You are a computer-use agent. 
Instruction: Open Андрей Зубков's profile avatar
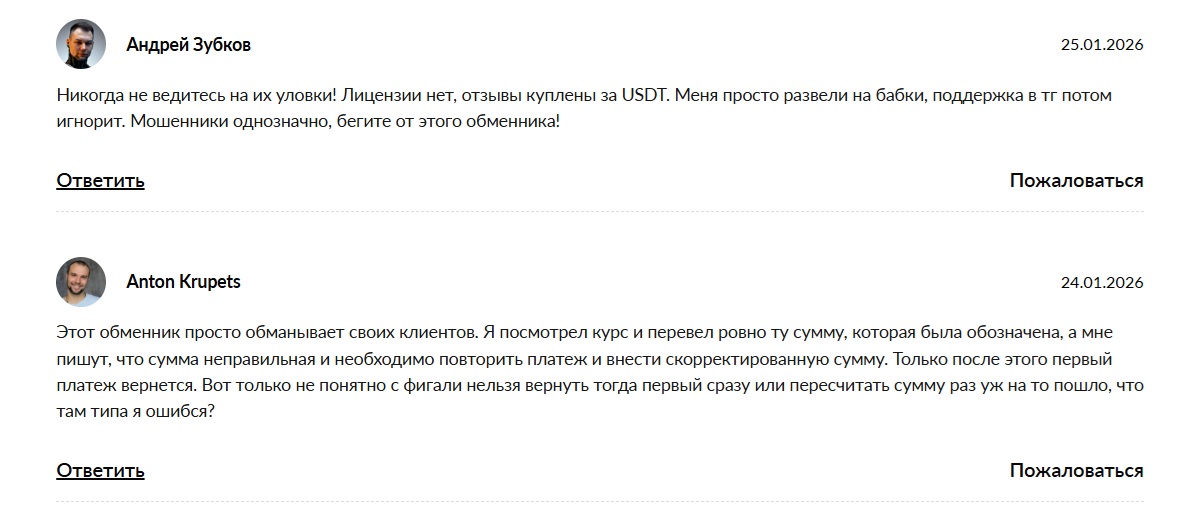[81, 45]
